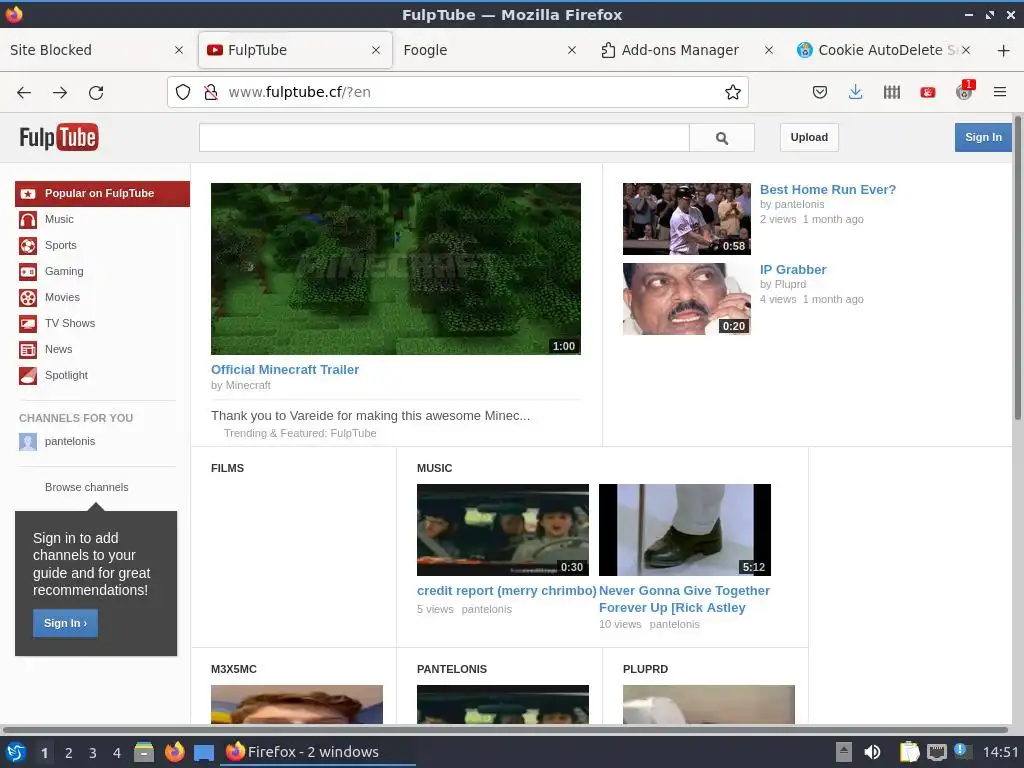Open IP Grabber video link
The width and height of the screenshot is (1024, 768).
pyautogui.click(x=793, y=270)
